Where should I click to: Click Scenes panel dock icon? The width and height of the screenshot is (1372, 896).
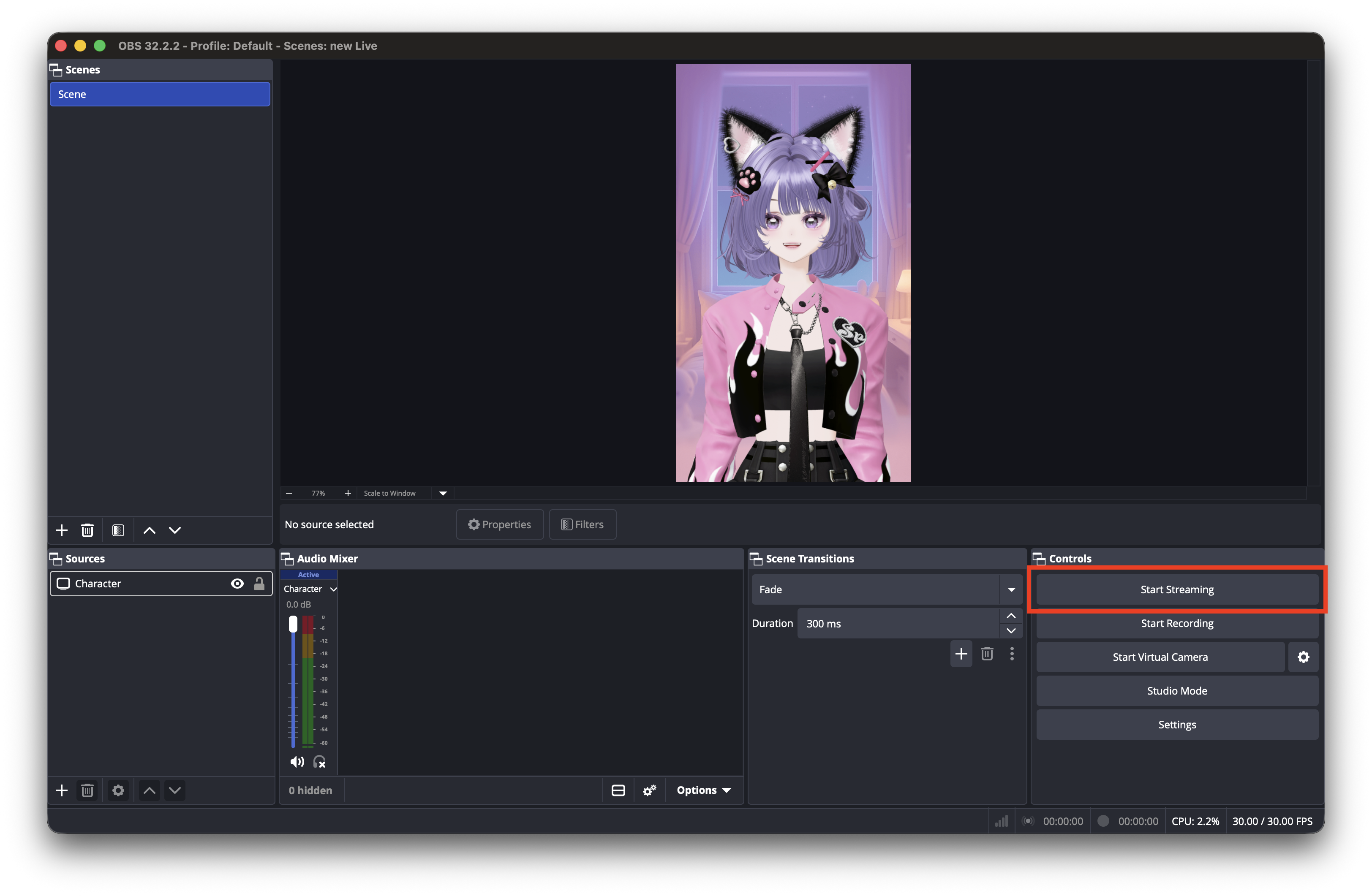click(x=56, y=70)
